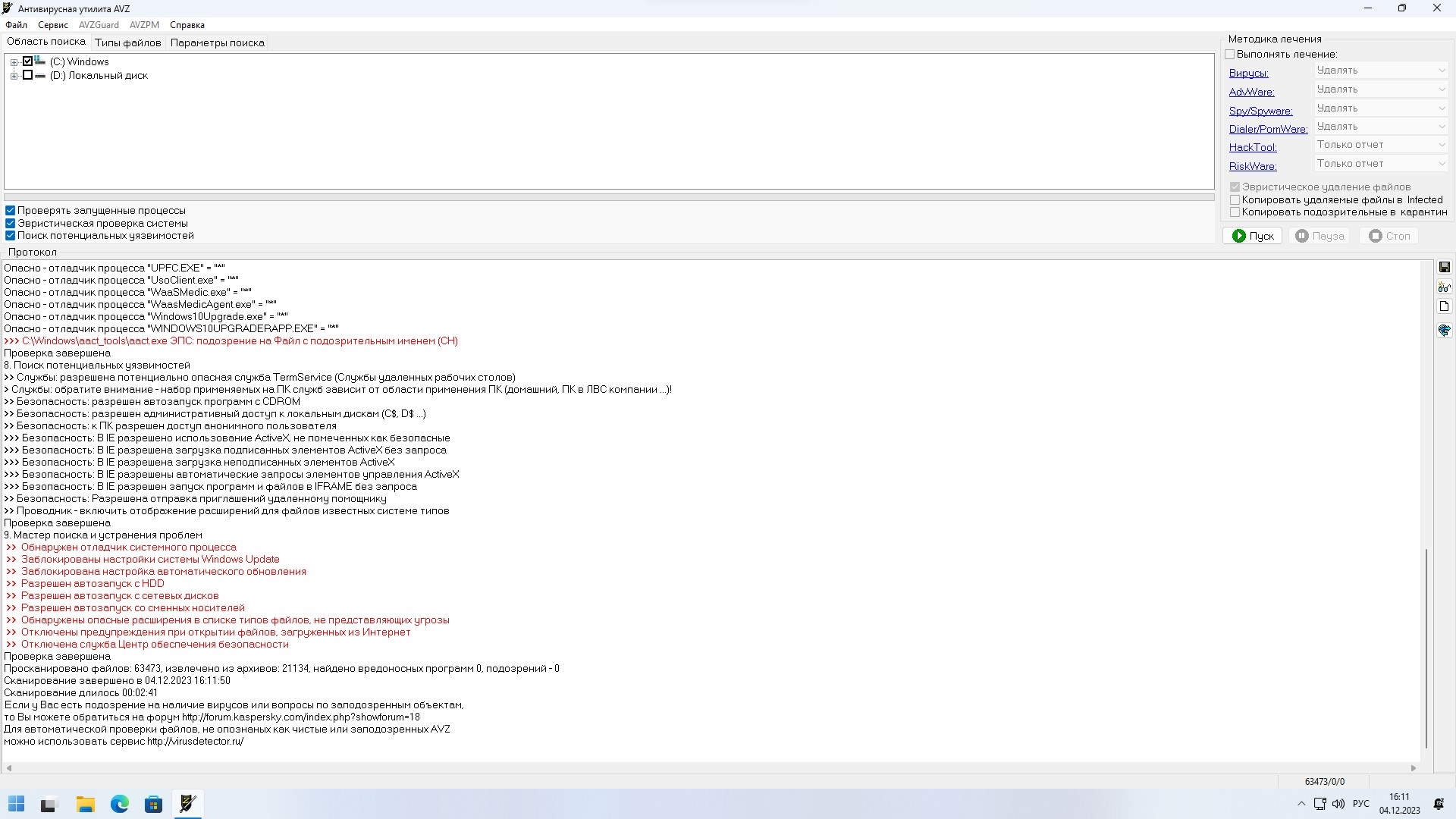Click the save protocol floppy disk icon

click(1444, 267)
